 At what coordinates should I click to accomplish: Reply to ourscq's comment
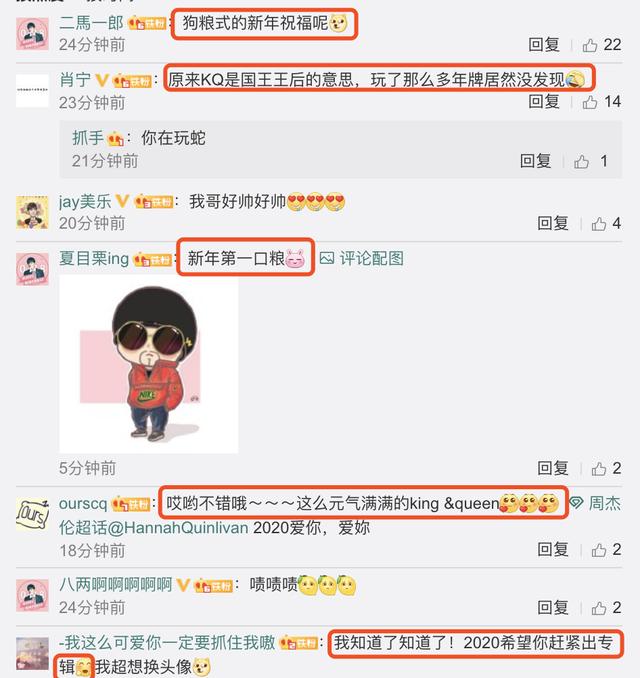[553, 550]
